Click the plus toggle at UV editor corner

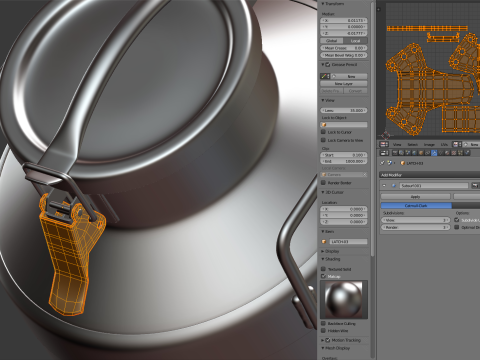379,9
